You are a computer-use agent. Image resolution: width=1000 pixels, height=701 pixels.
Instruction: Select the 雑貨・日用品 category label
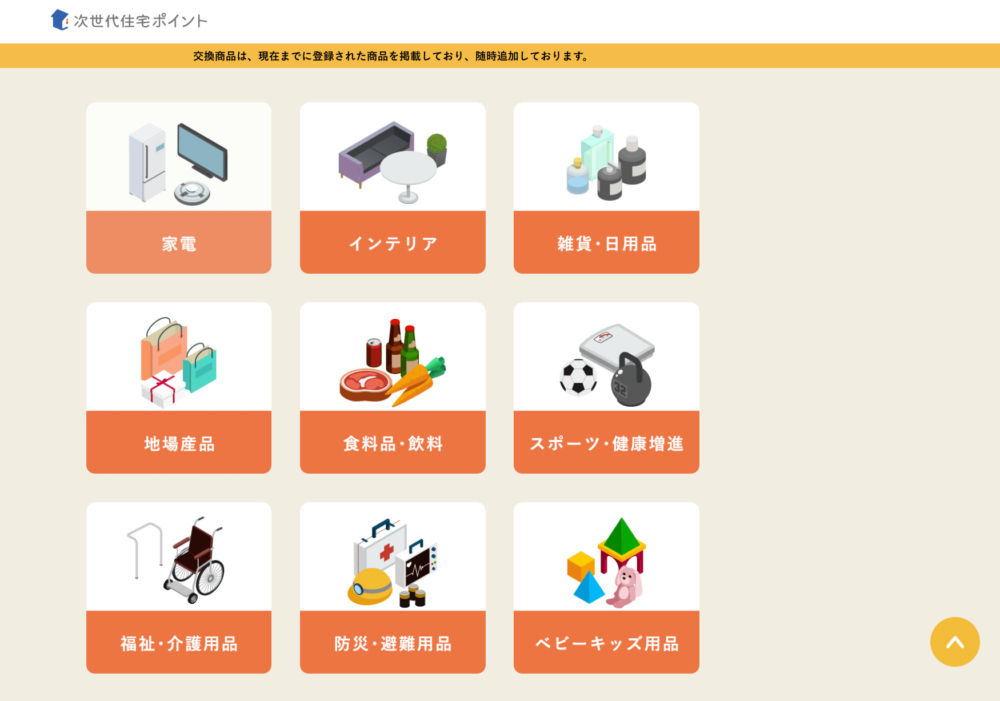[x=607, y=242]
